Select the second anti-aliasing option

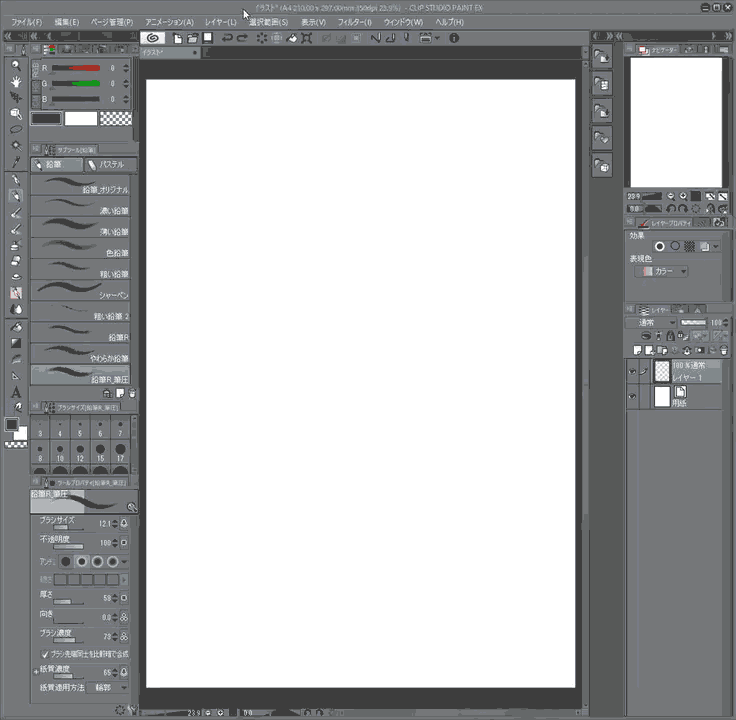coord(82,561)
